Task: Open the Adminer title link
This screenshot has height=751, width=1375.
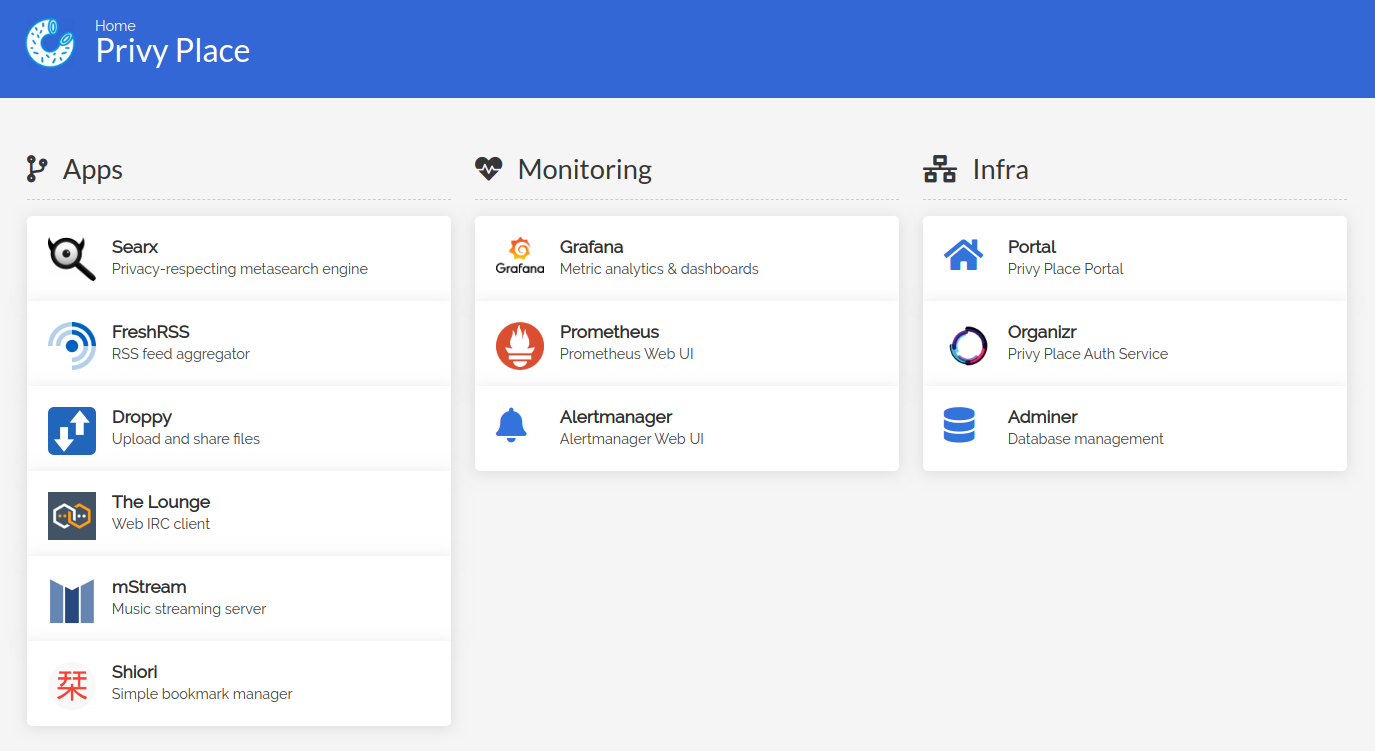Action: (x=1043, y=417)
